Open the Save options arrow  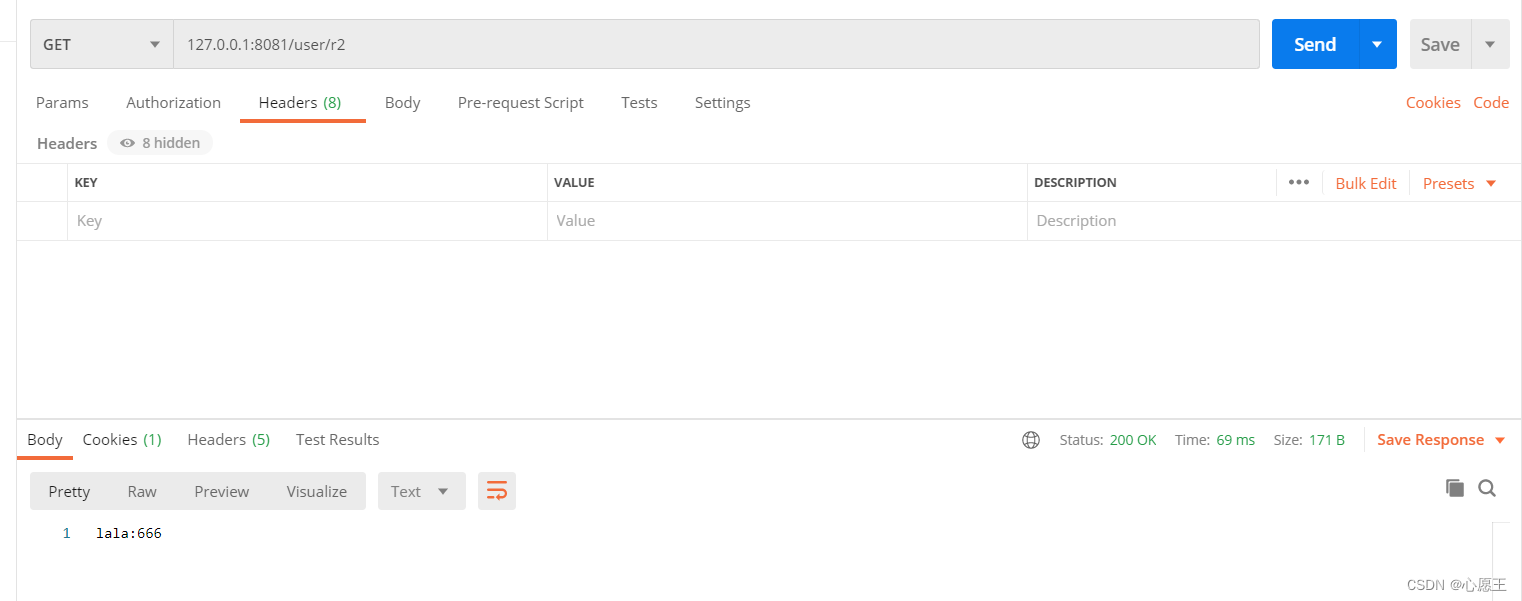tap(1490, 44)
